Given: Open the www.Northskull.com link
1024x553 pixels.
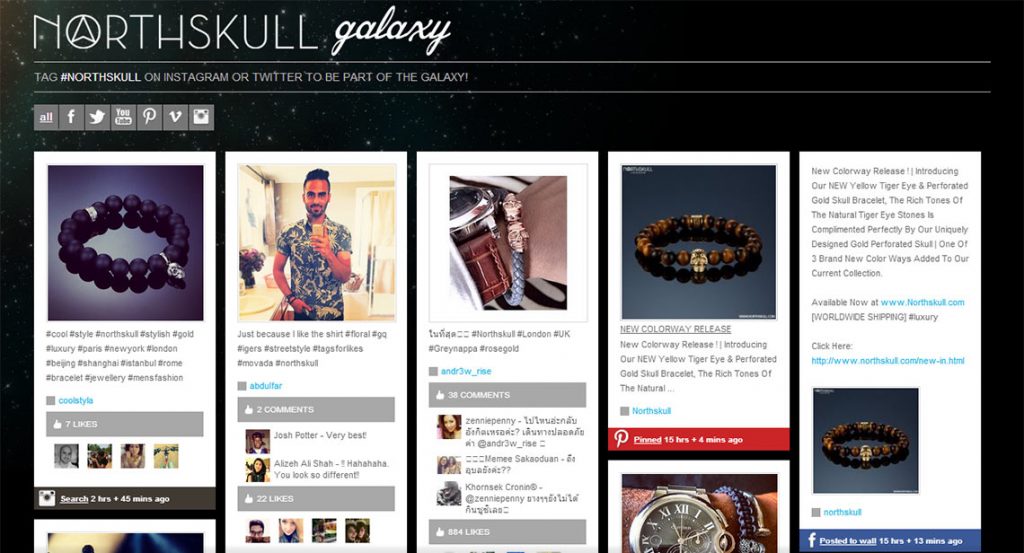Looking at the screenshot, I should coord(922,302).
